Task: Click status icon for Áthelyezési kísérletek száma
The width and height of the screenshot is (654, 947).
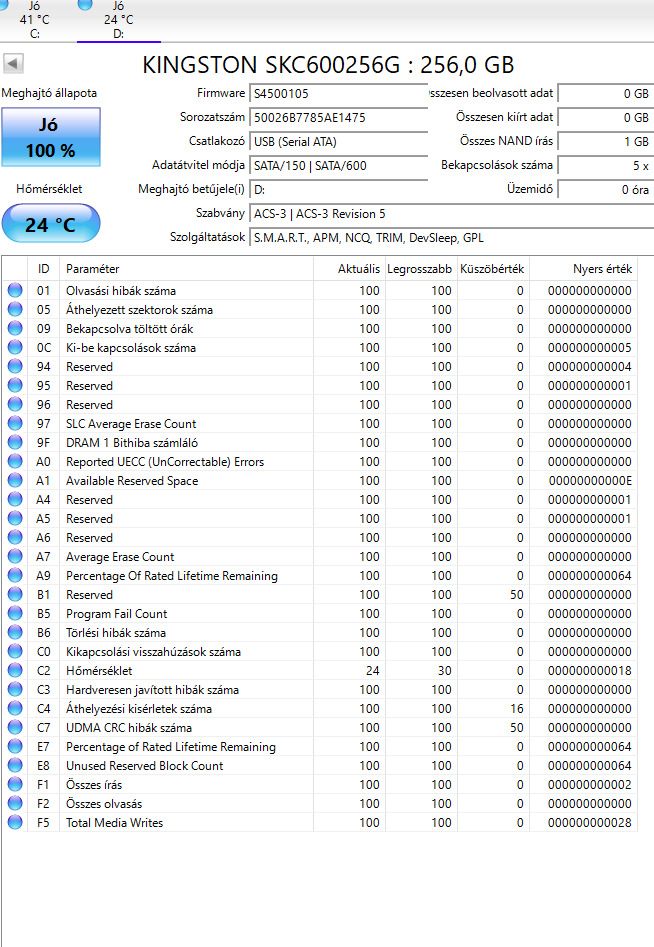Action: pyautogui.click(x=15, y=708)
